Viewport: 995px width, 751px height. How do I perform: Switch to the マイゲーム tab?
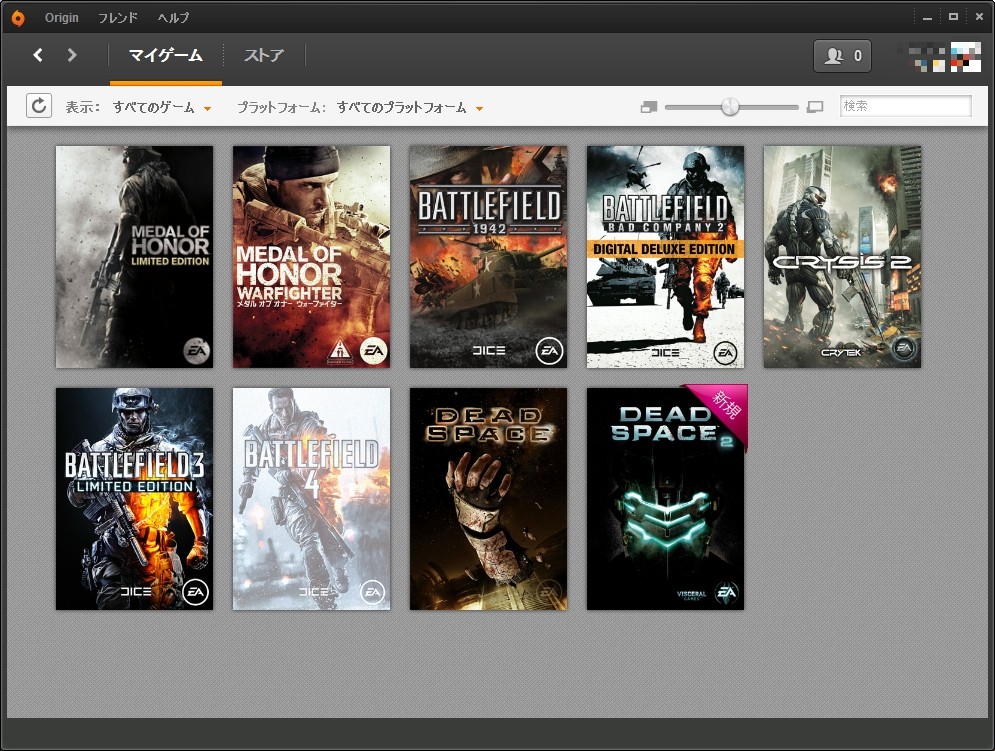166,56
